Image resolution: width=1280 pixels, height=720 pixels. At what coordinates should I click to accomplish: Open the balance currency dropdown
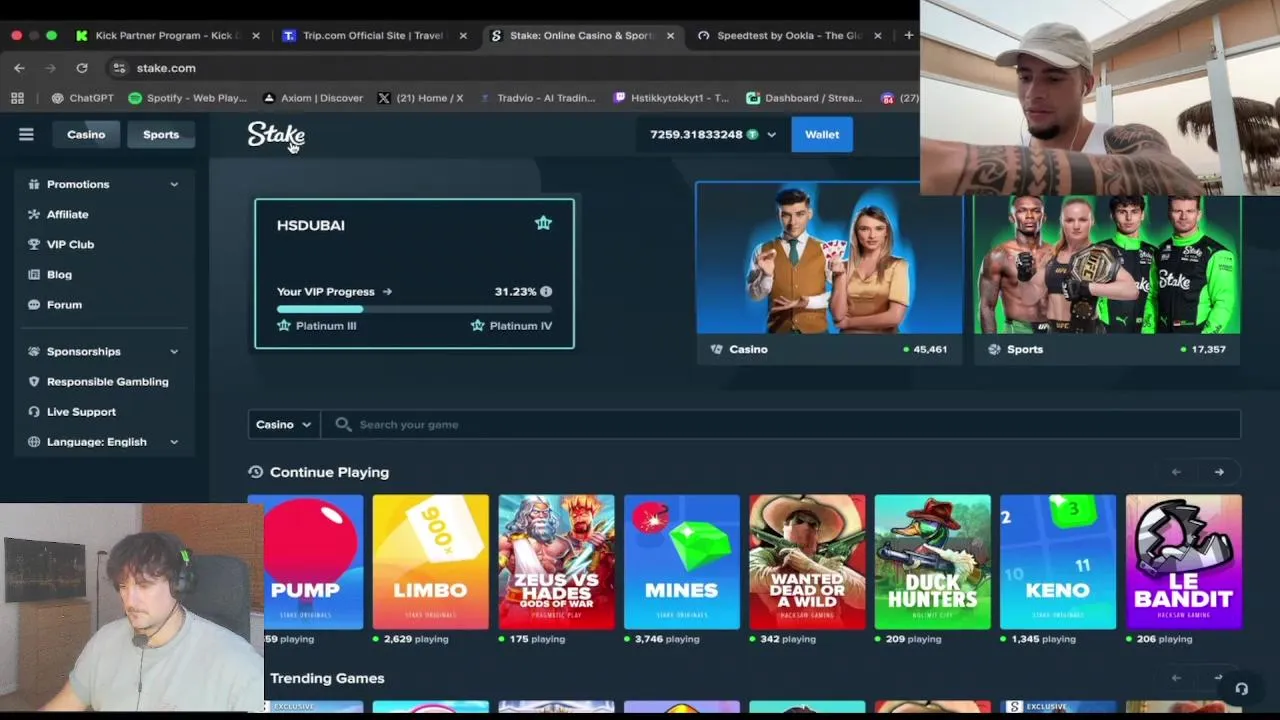pyautogui.click(x=771, y=134)
